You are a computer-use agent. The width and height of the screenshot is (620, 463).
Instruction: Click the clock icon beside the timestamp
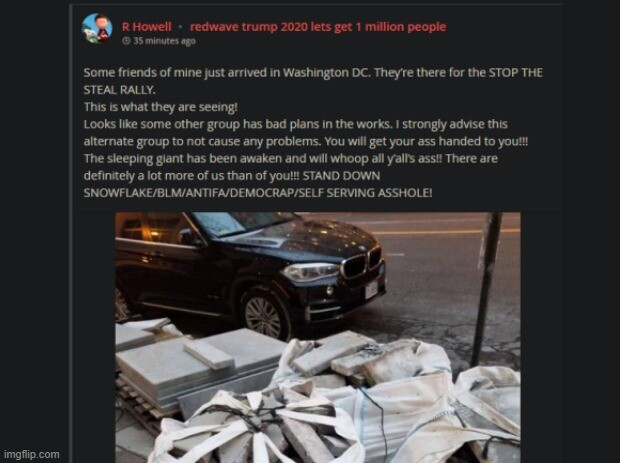(x=126, y=41)
